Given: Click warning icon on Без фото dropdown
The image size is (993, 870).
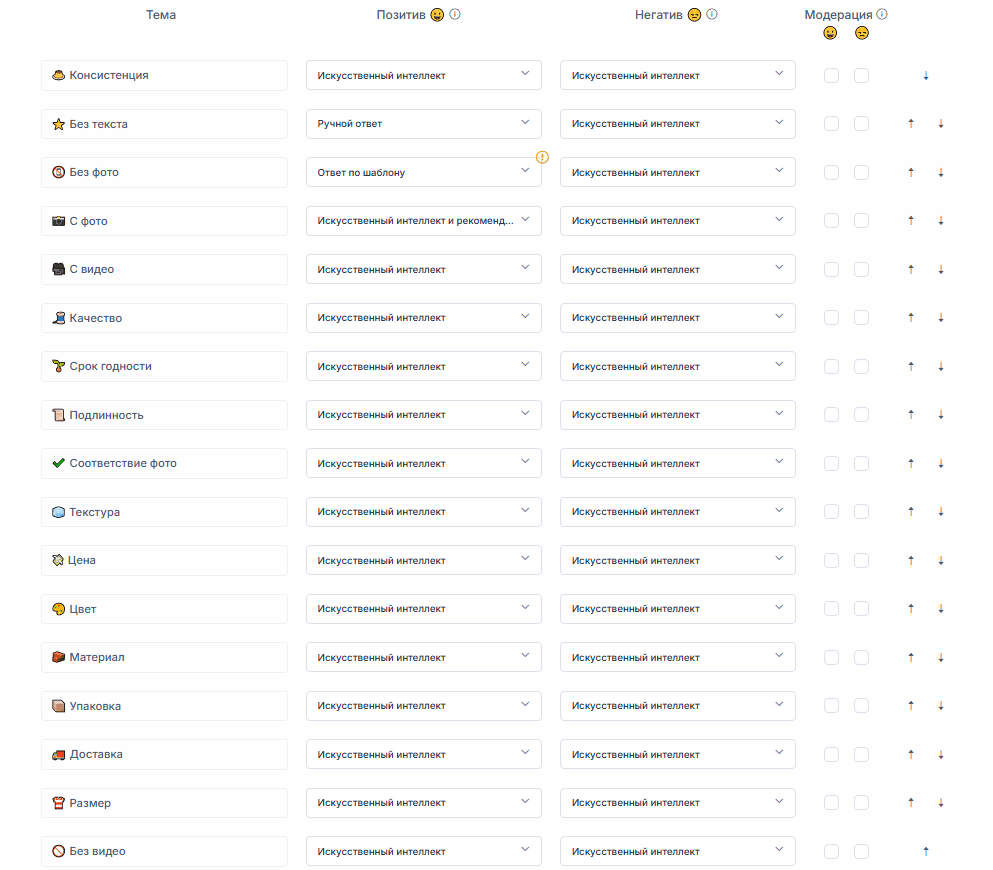Looking at the screenshot, I should click(542, 157).
